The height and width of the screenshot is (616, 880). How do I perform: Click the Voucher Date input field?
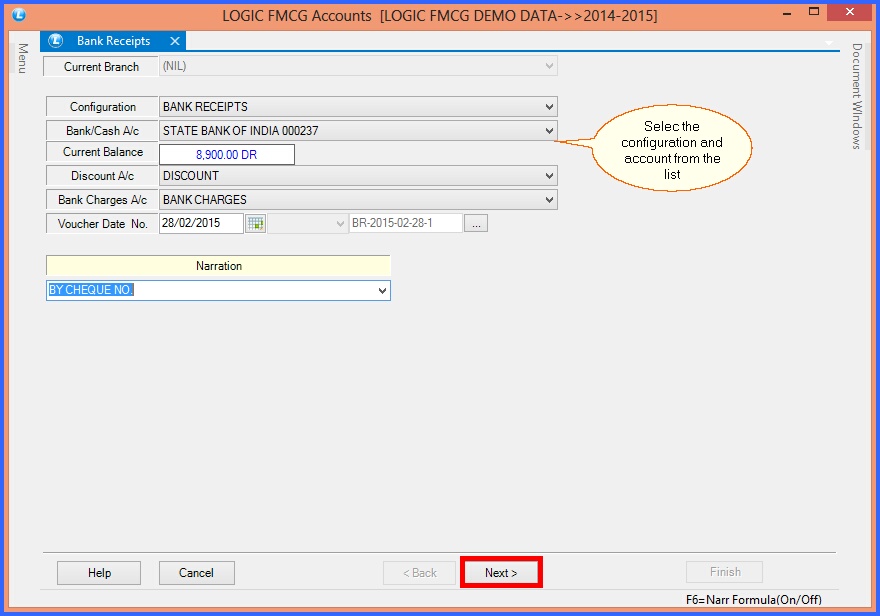[201, 224]
